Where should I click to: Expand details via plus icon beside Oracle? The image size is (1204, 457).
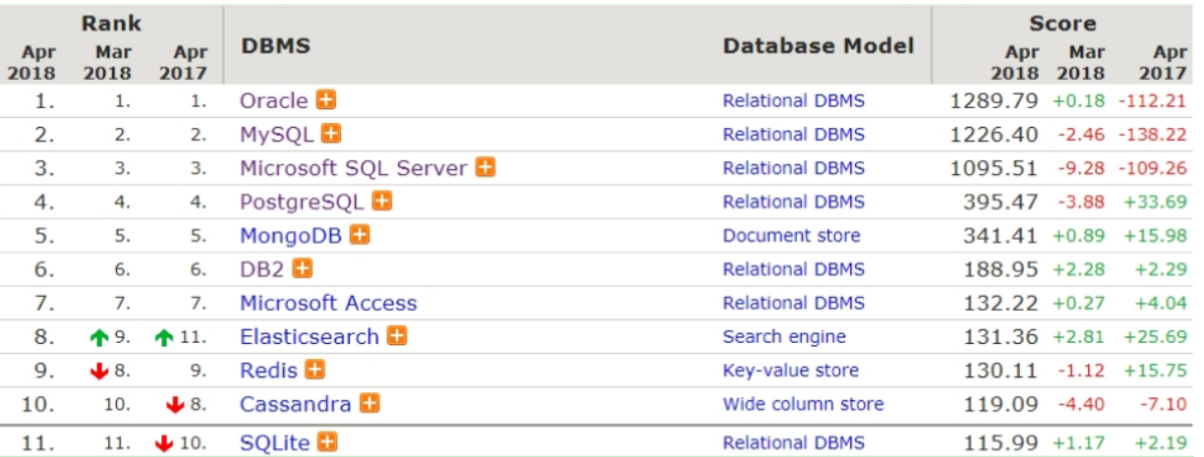pyautogui.click(x=326, y=100)
